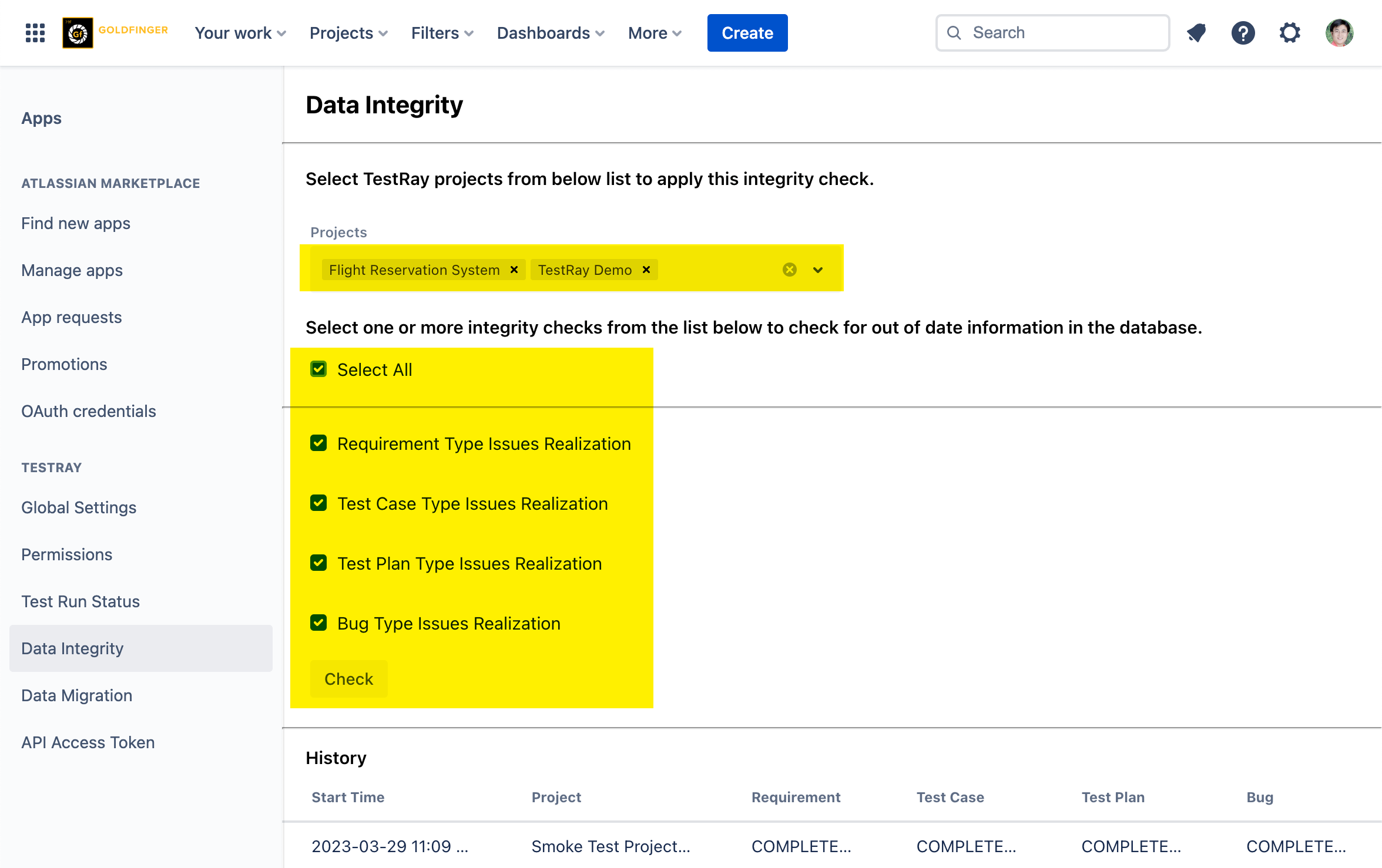Open the settings gear icon

pos(1290,33)
